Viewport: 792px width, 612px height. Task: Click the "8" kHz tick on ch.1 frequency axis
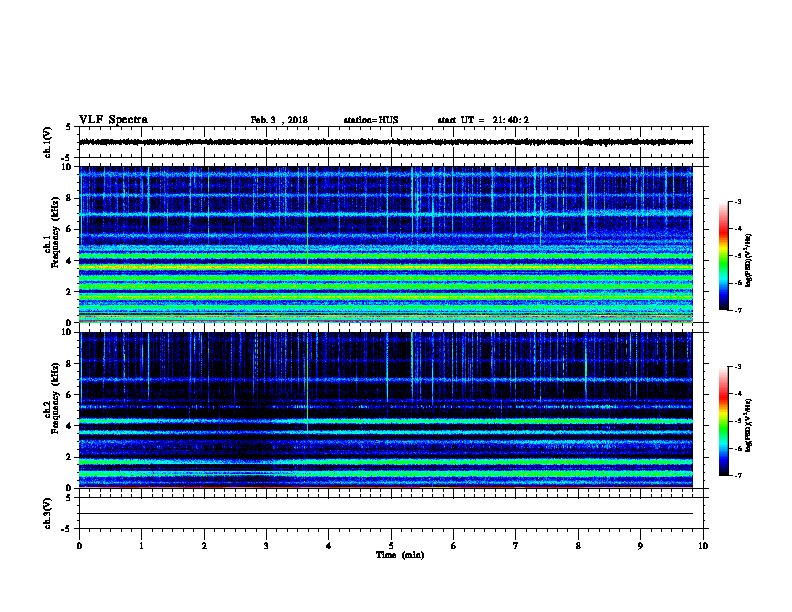[69, 198]
